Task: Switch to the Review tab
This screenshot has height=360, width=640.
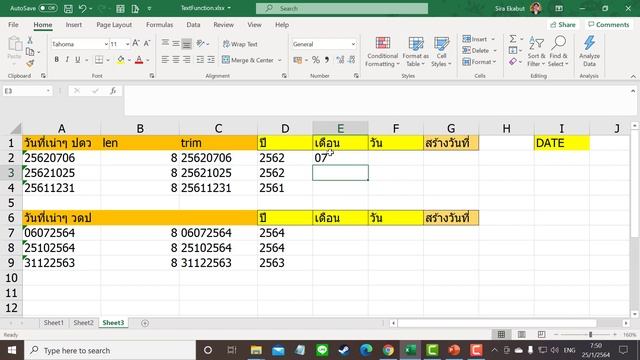Action: 224,25
